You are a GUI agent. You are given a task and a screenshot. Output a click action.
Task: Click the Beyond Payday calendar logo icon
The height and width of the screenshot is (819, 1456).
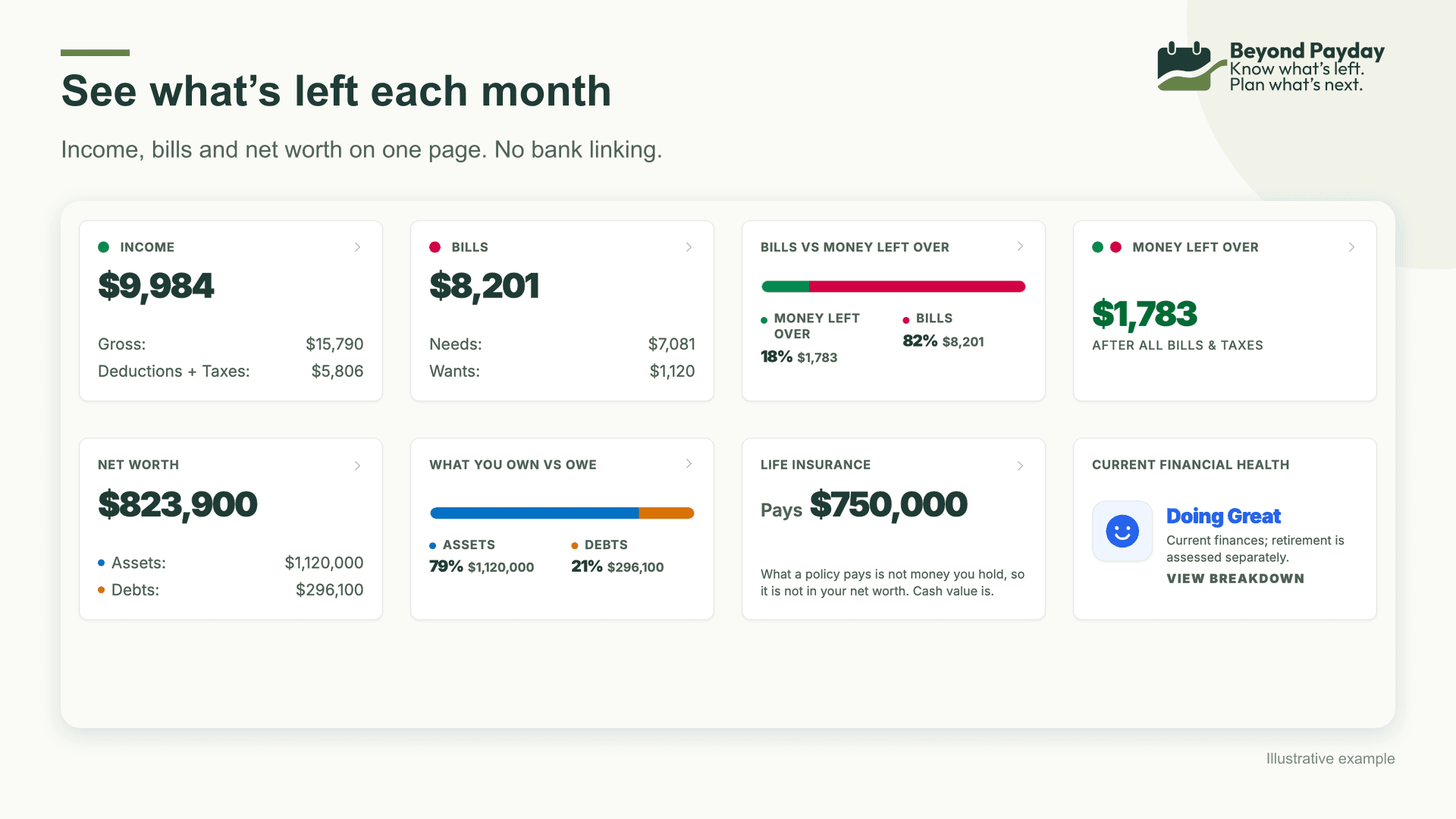pyautogui.click(x=1191, y=66)
